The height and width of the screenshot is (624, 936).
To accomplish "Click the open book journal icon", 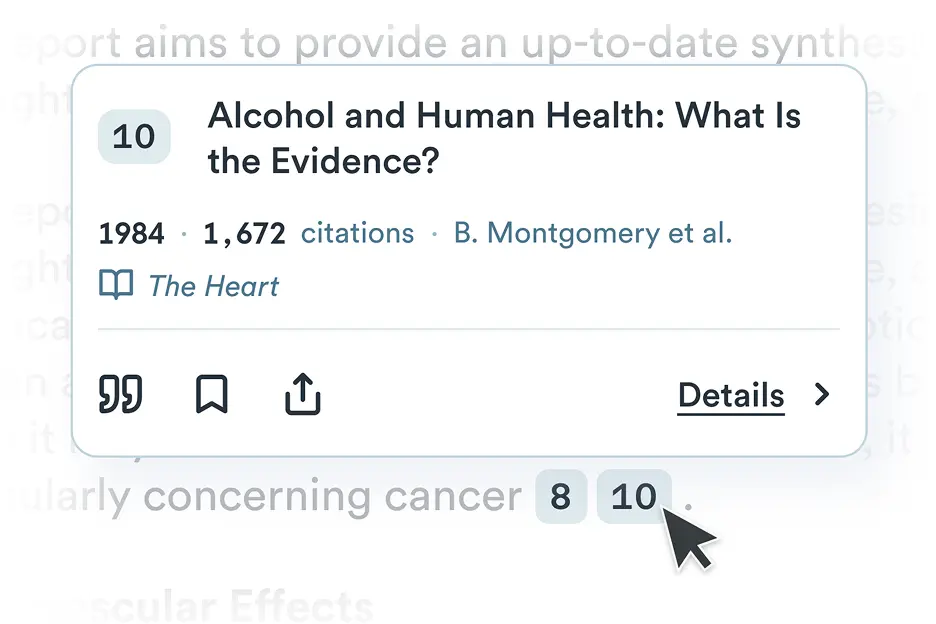I will [116, 285].
